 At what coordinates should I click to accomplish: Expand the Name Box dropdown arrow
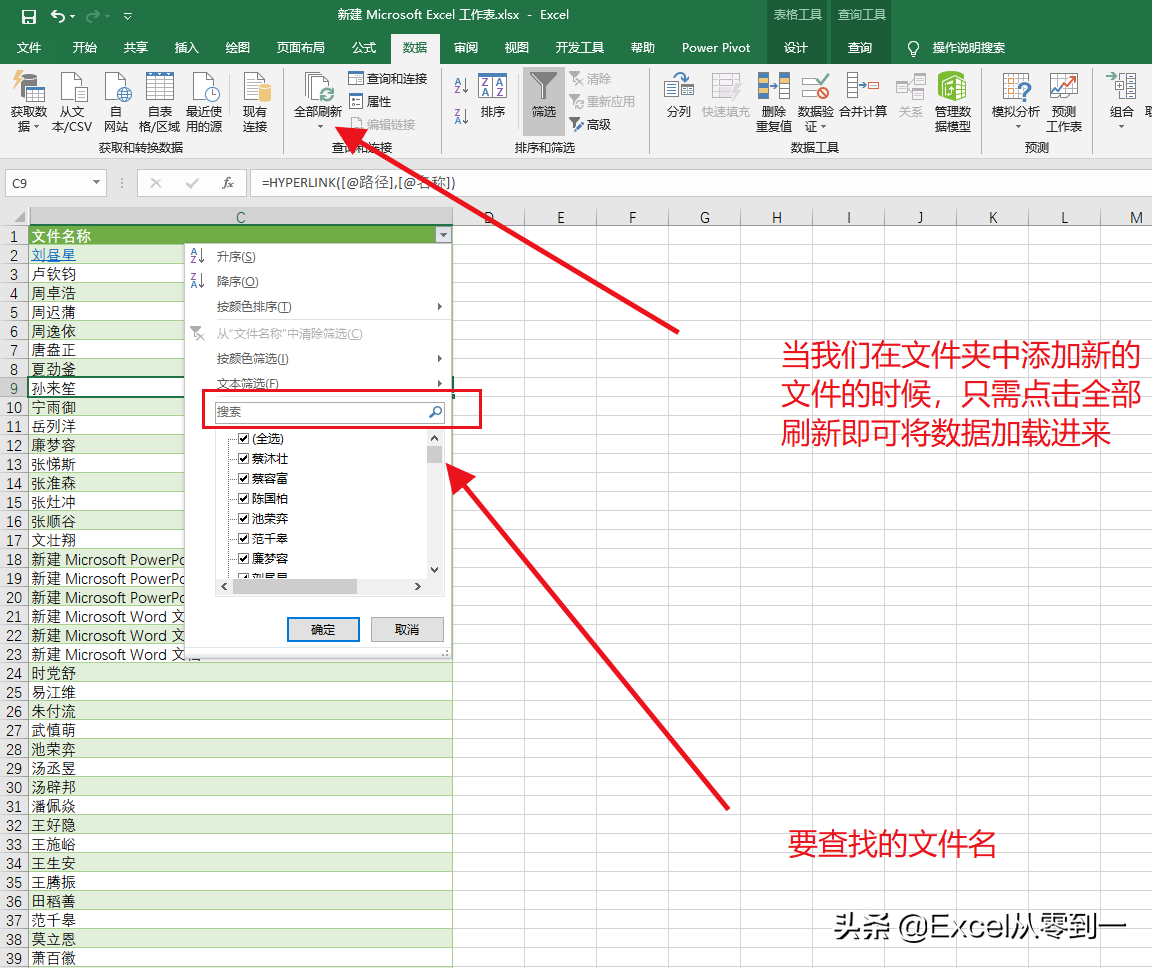pos(96,182)
